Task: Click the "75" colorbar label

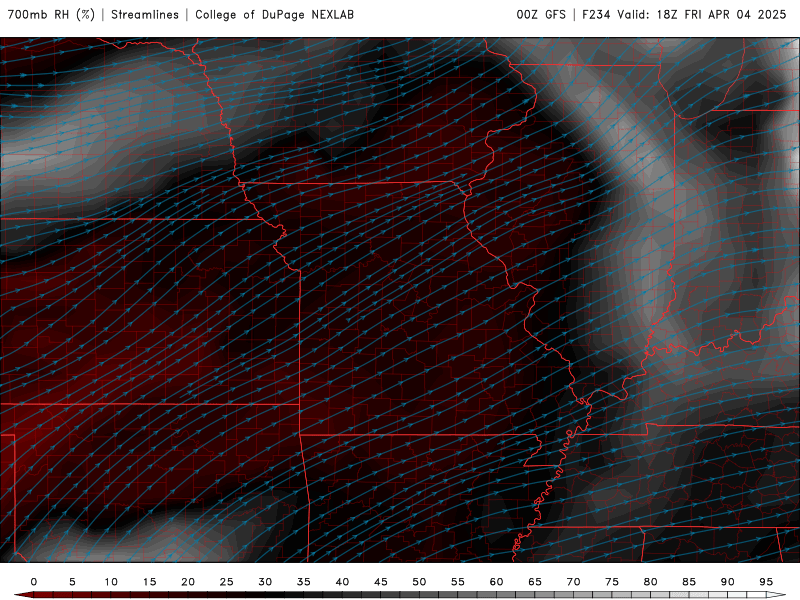Action: pyautogui.click(x=612, y=582)
